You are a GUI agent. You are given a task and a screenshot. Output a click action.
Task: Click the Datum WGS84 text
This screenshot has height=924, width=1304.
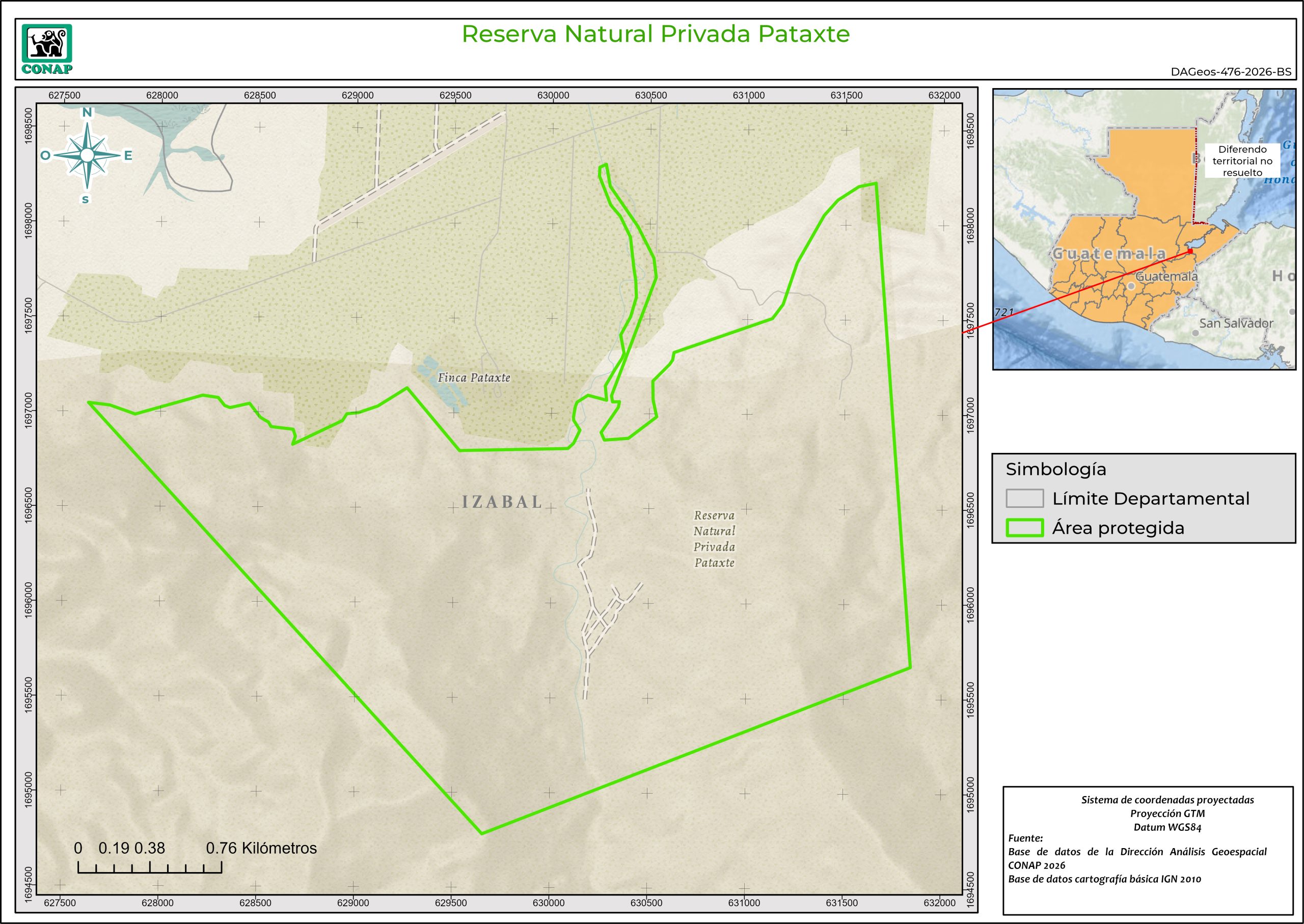pyautogui.click(x=1167, y=827)
